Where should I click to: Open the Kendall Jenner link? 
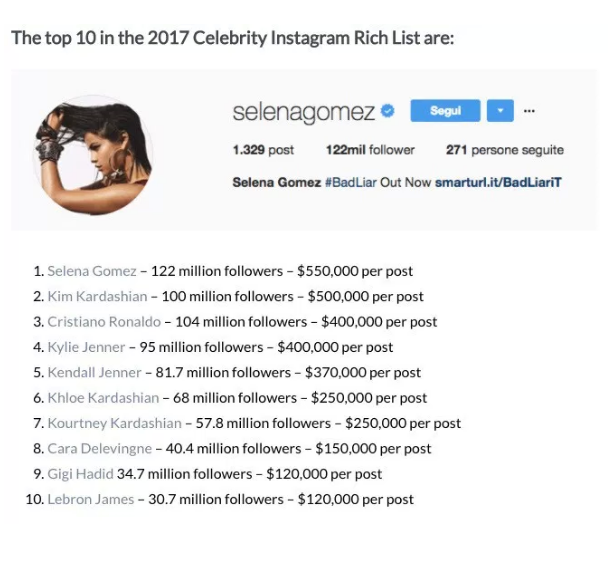pyautogui.click(x=94, y=373)
